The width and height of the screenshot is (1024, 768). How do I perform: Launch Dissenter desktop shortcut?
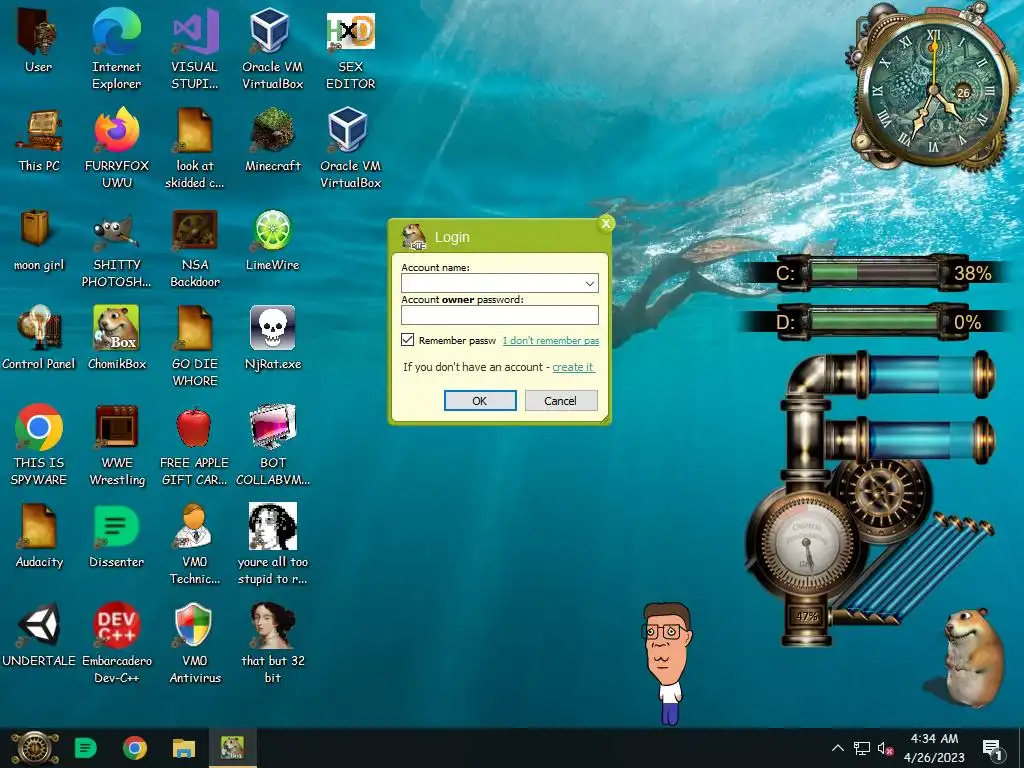point(117,536)
